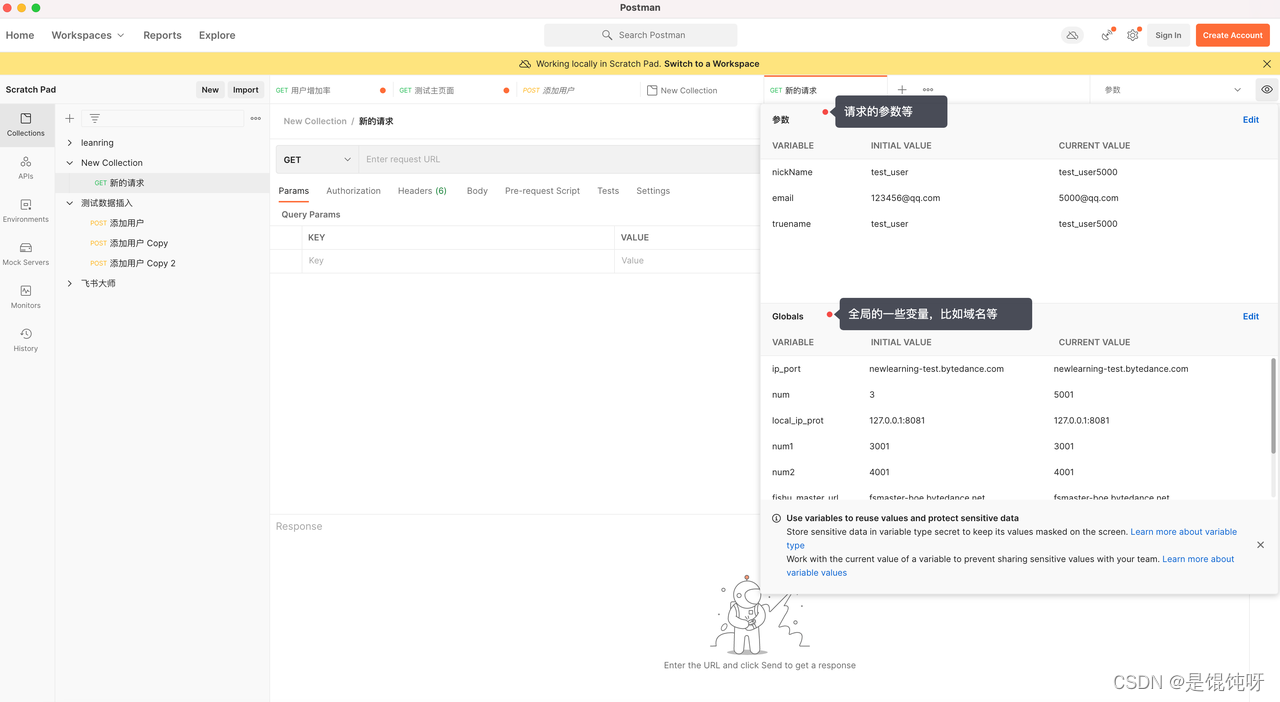Click New Collection in the breadcrumb
1280x702 pixels.
(x=315, y=121)
